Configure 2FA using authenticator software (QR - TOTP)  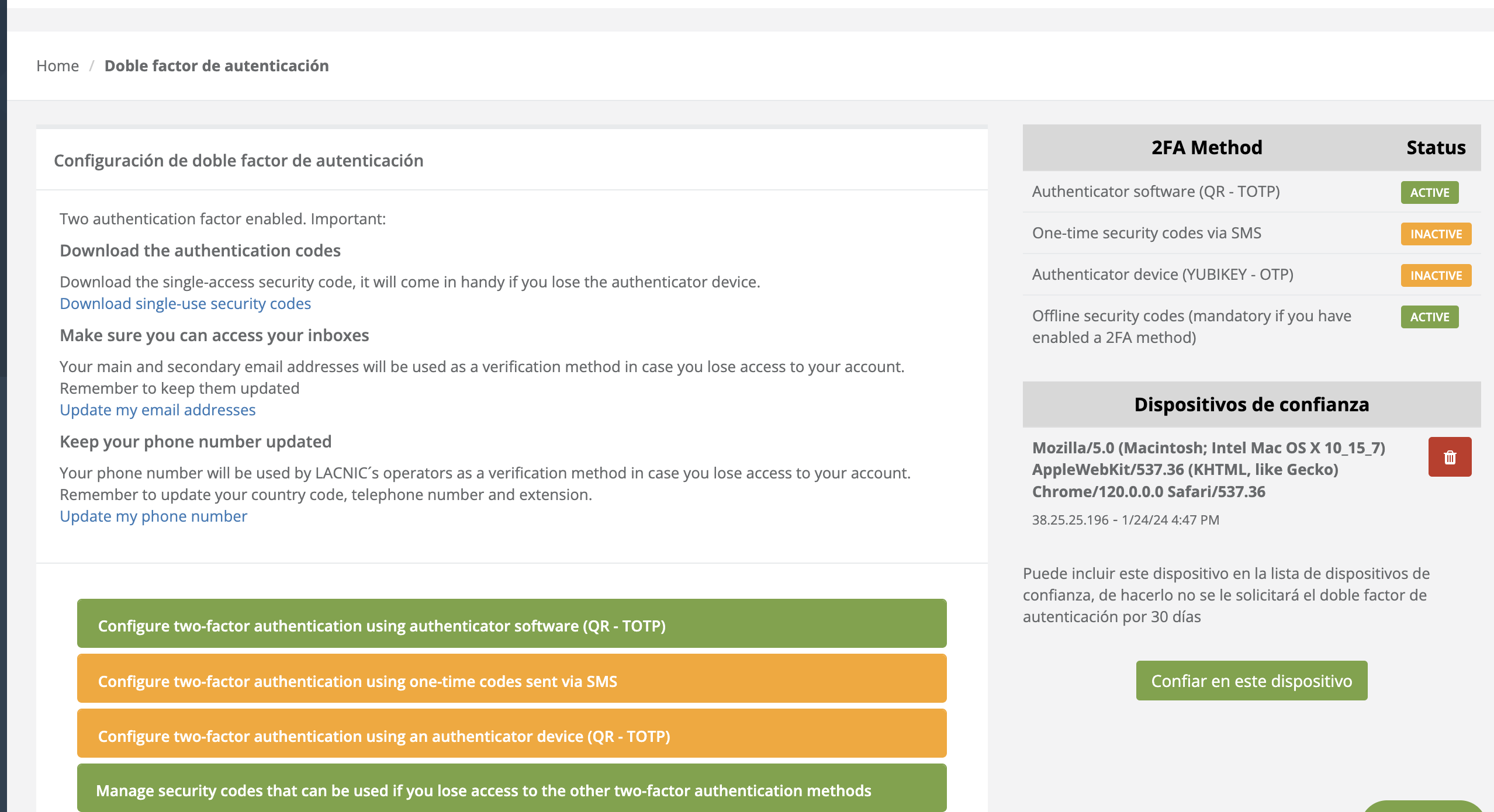(511, 623)
